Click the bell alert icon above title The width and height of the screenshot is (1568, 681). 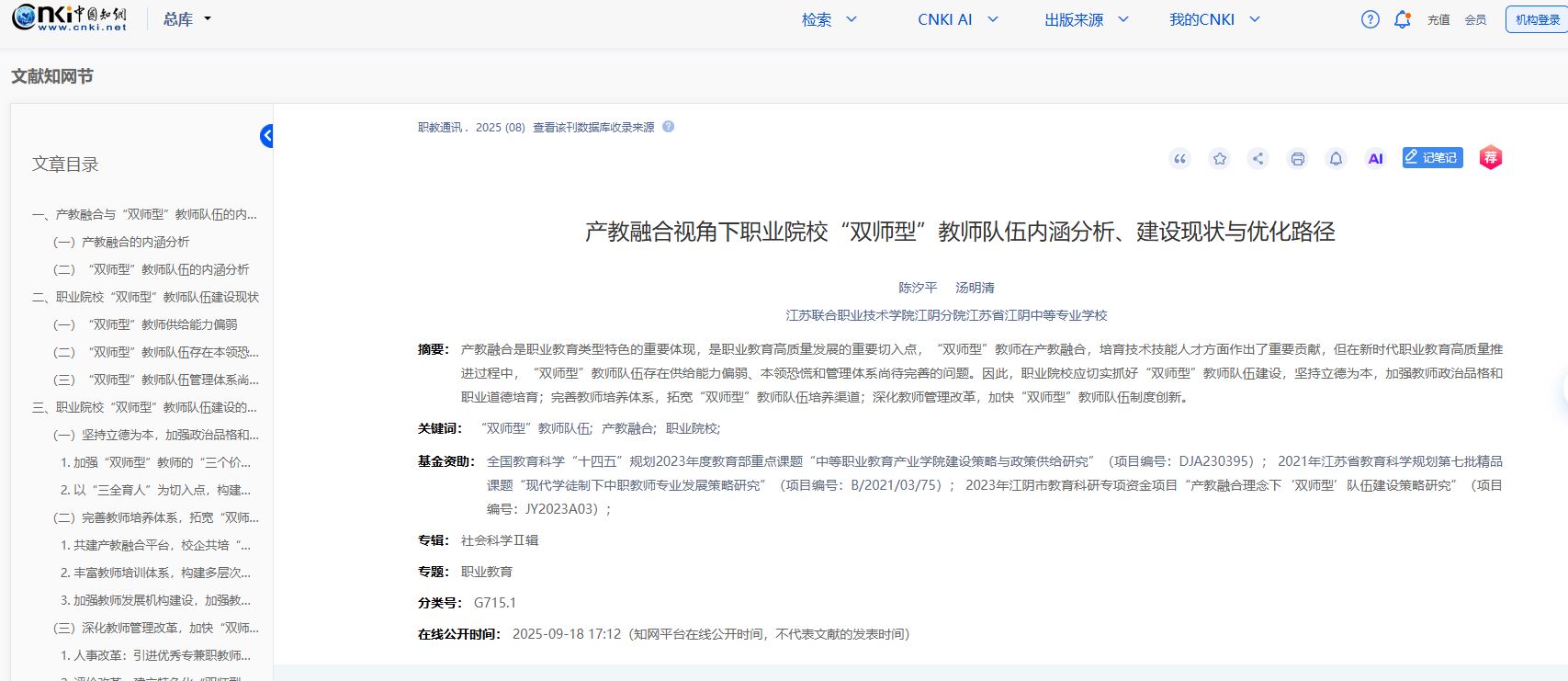(1336, 159)
